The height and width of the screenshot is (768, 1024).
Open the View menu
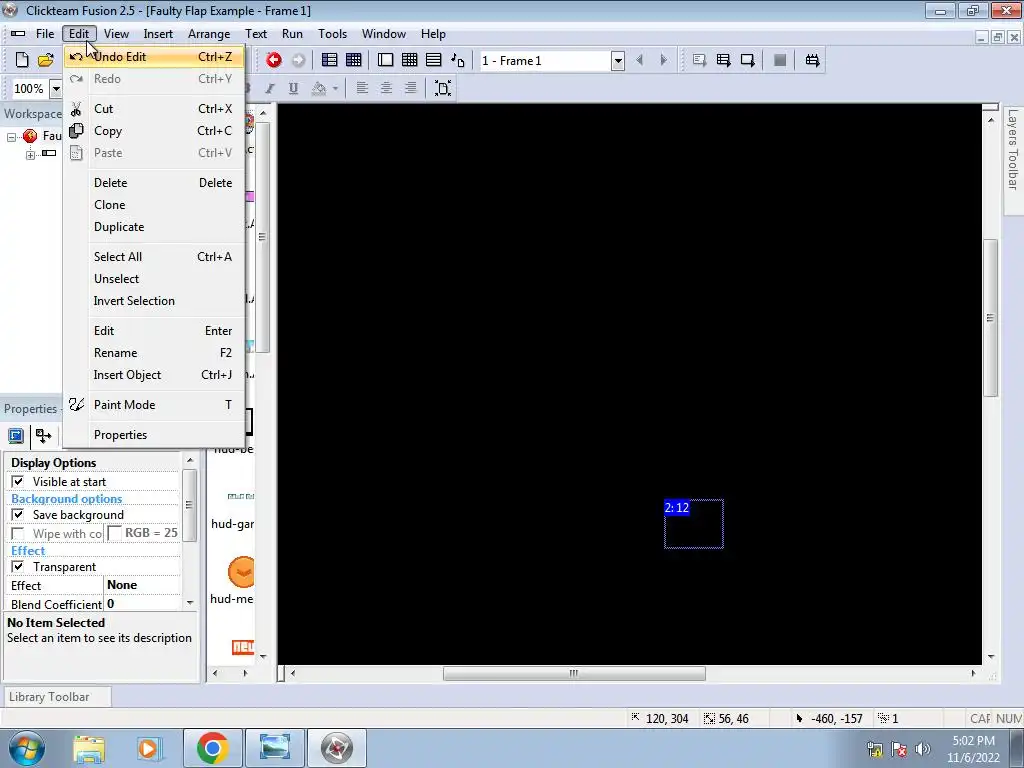(x=116, y=34)
